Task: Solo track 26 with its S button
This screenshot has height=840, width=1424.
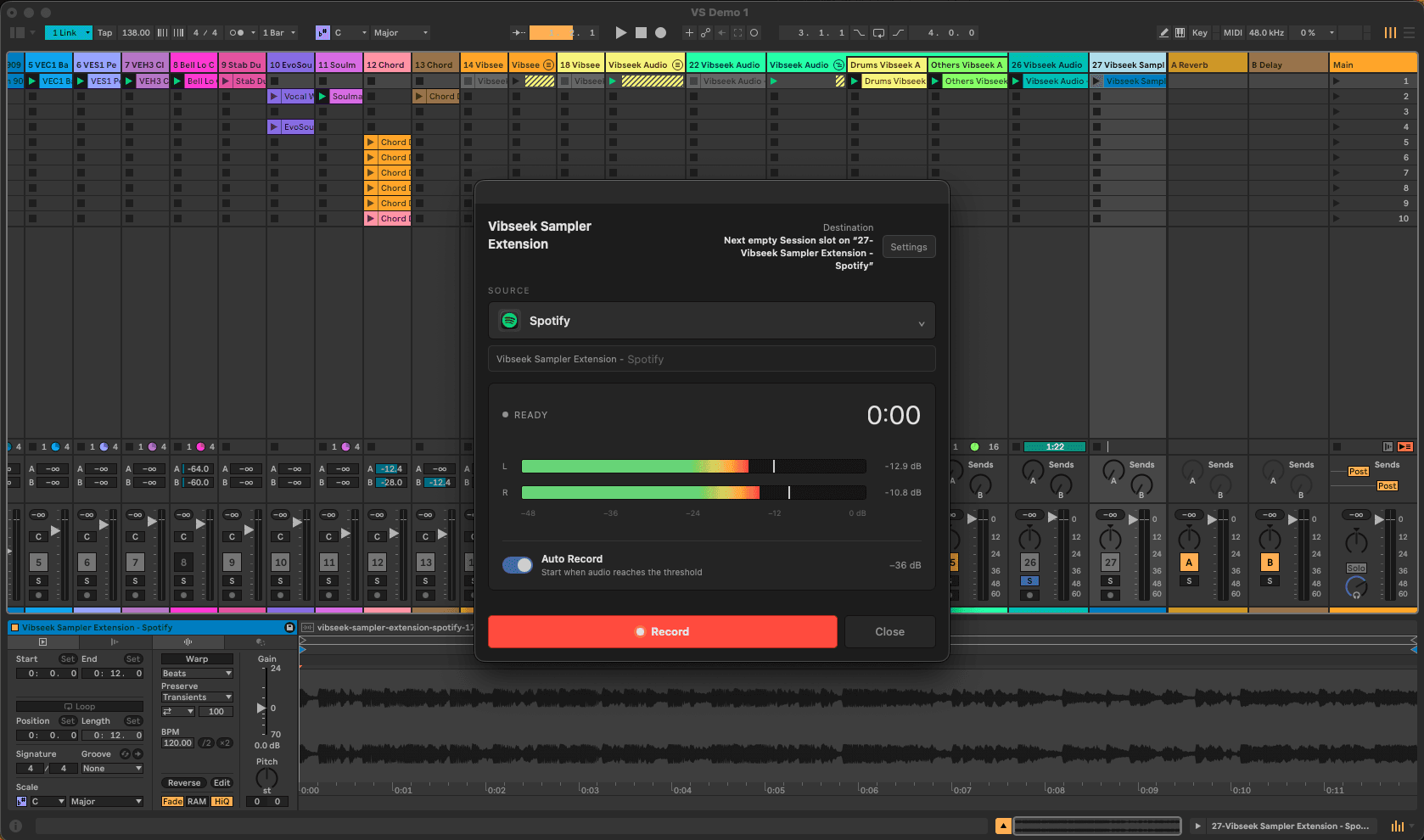Action: pos(1029,581)
